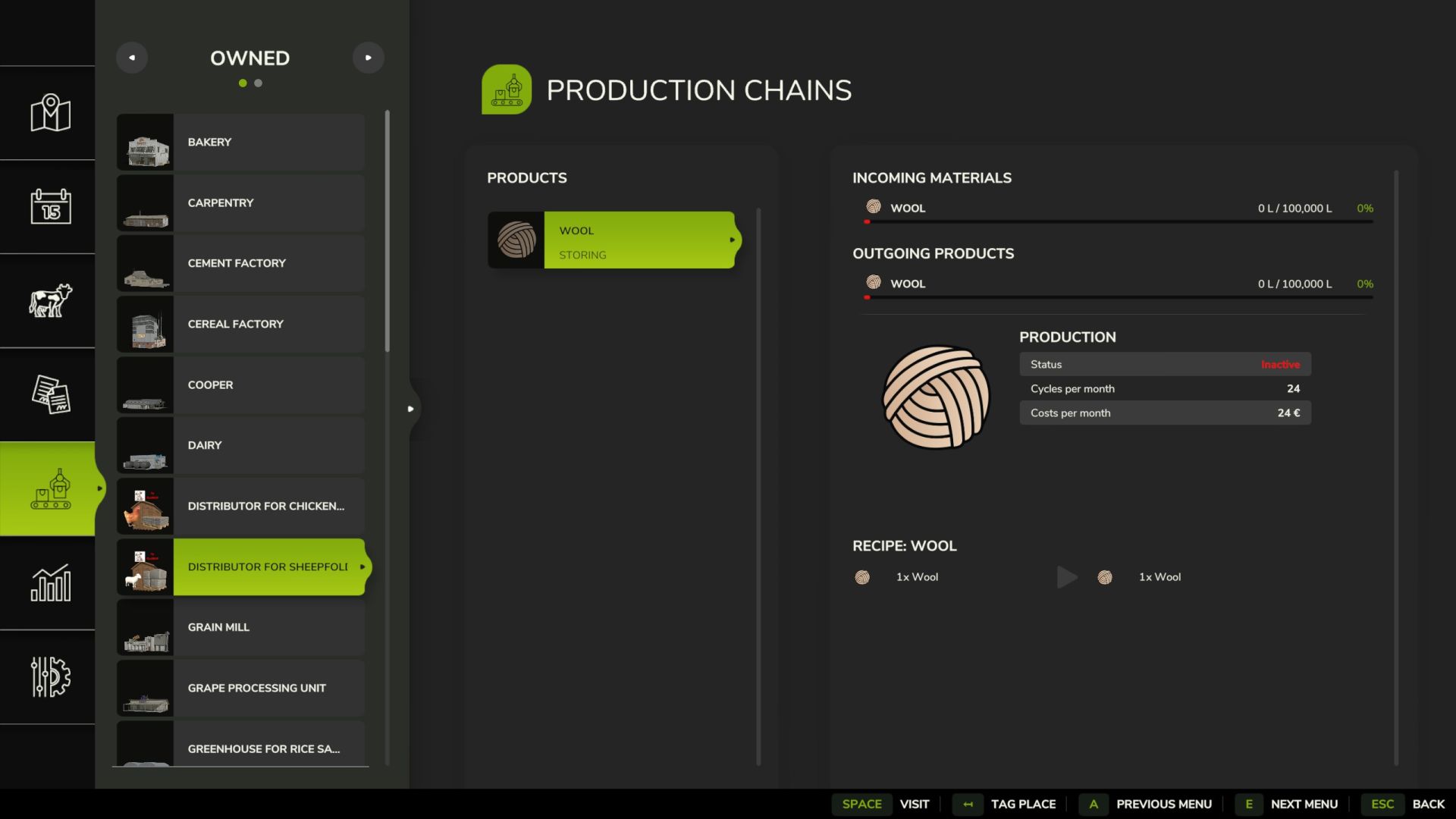Click the incoming Wool fill level bar

coord(1119,221)
